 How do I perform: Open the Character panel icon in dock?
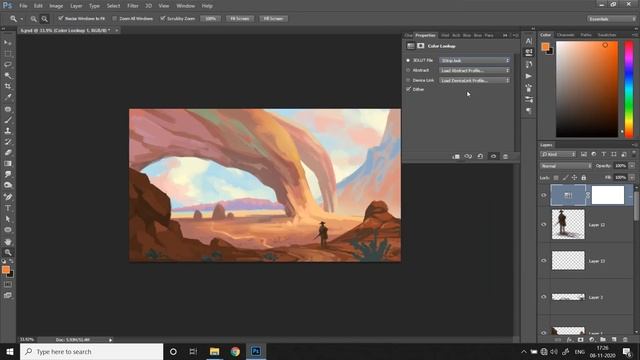(529, 41)
